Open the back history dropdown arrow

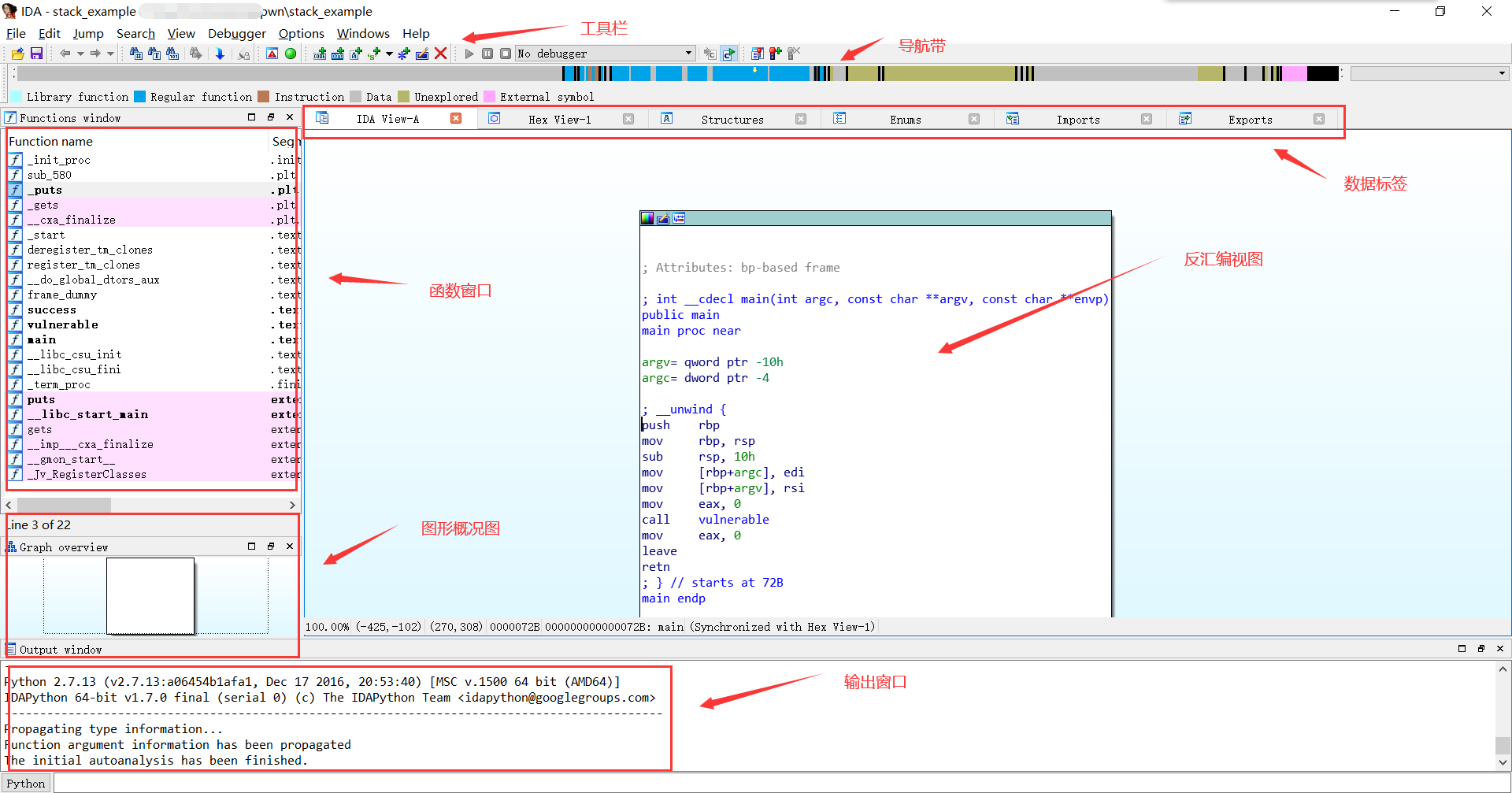80,54
